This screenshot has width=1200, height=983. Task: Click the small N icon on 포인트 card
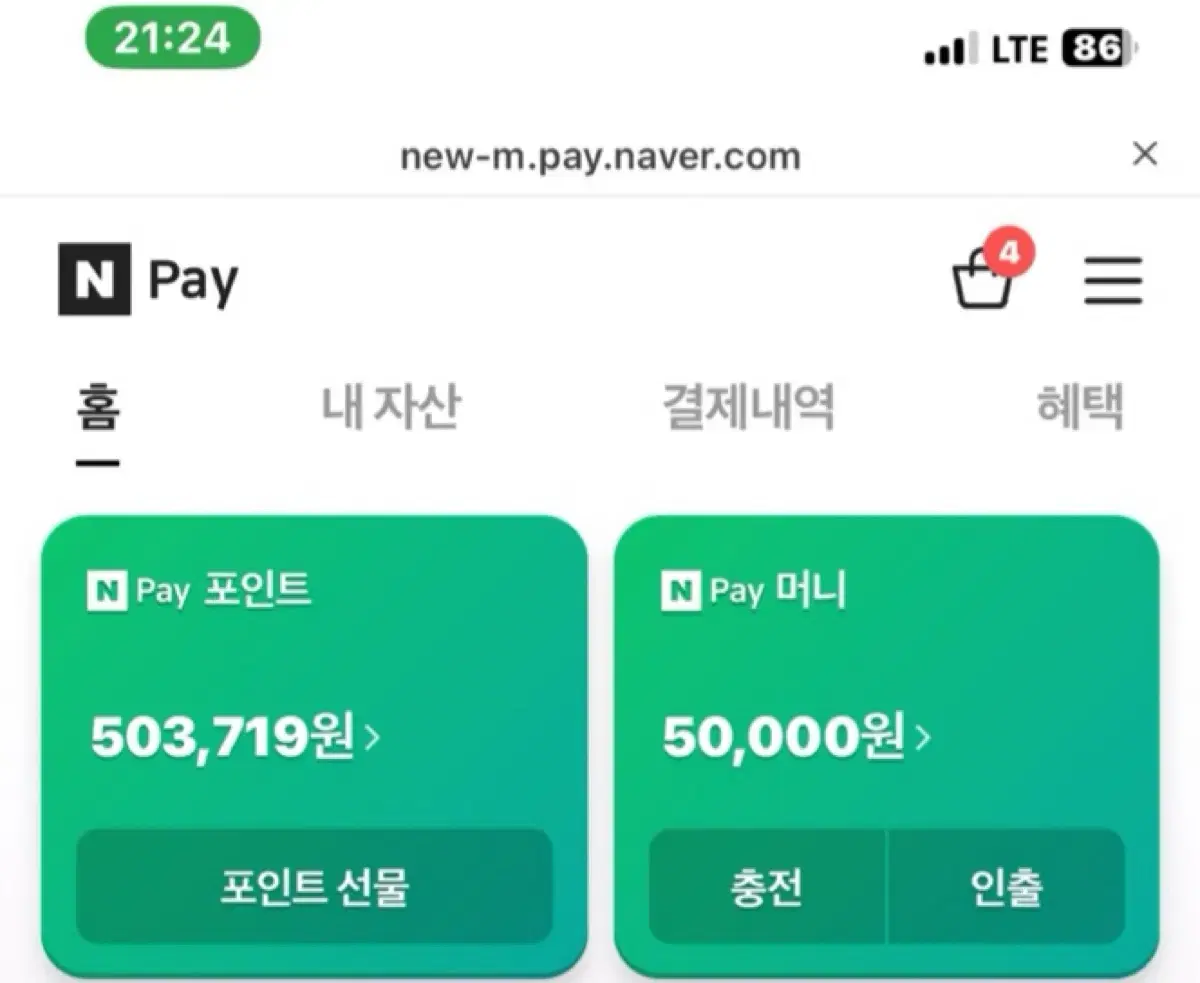[107, 590]
